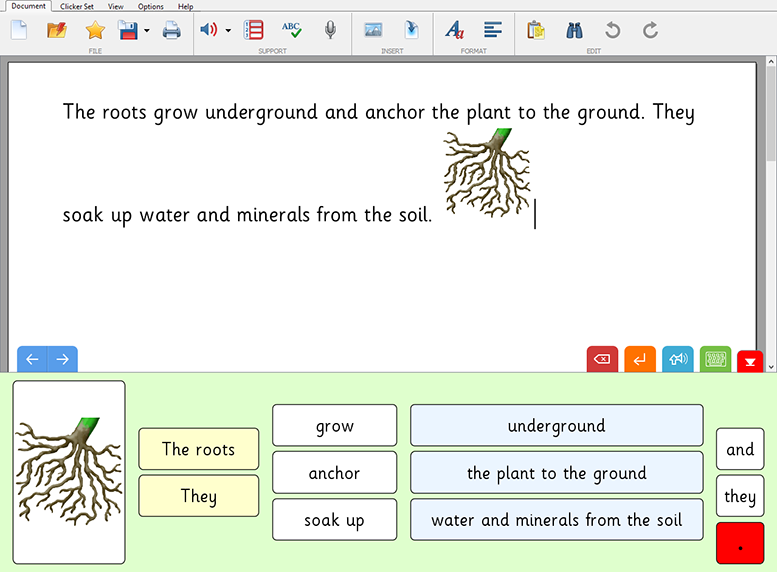
Task: Click the font format icon
Action: [x=454, y=30]
